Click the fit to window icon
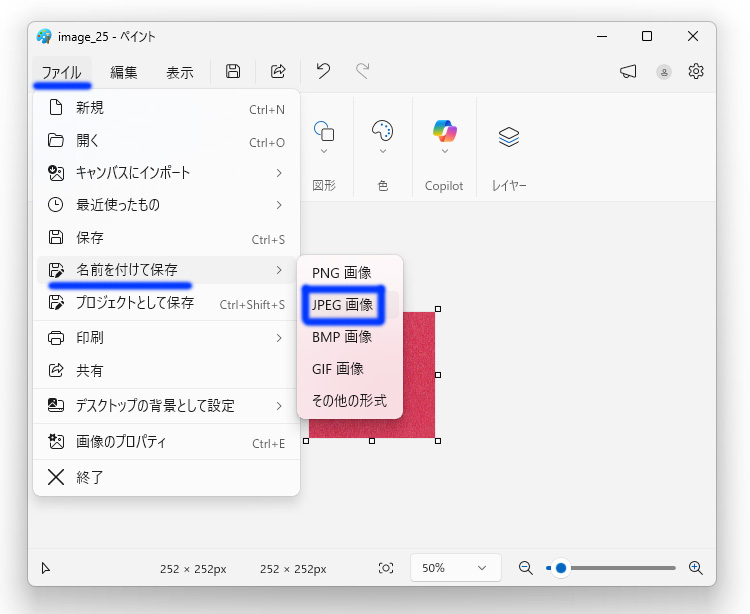The width and height of the screenshot is (750, 614). pos(386,568)
